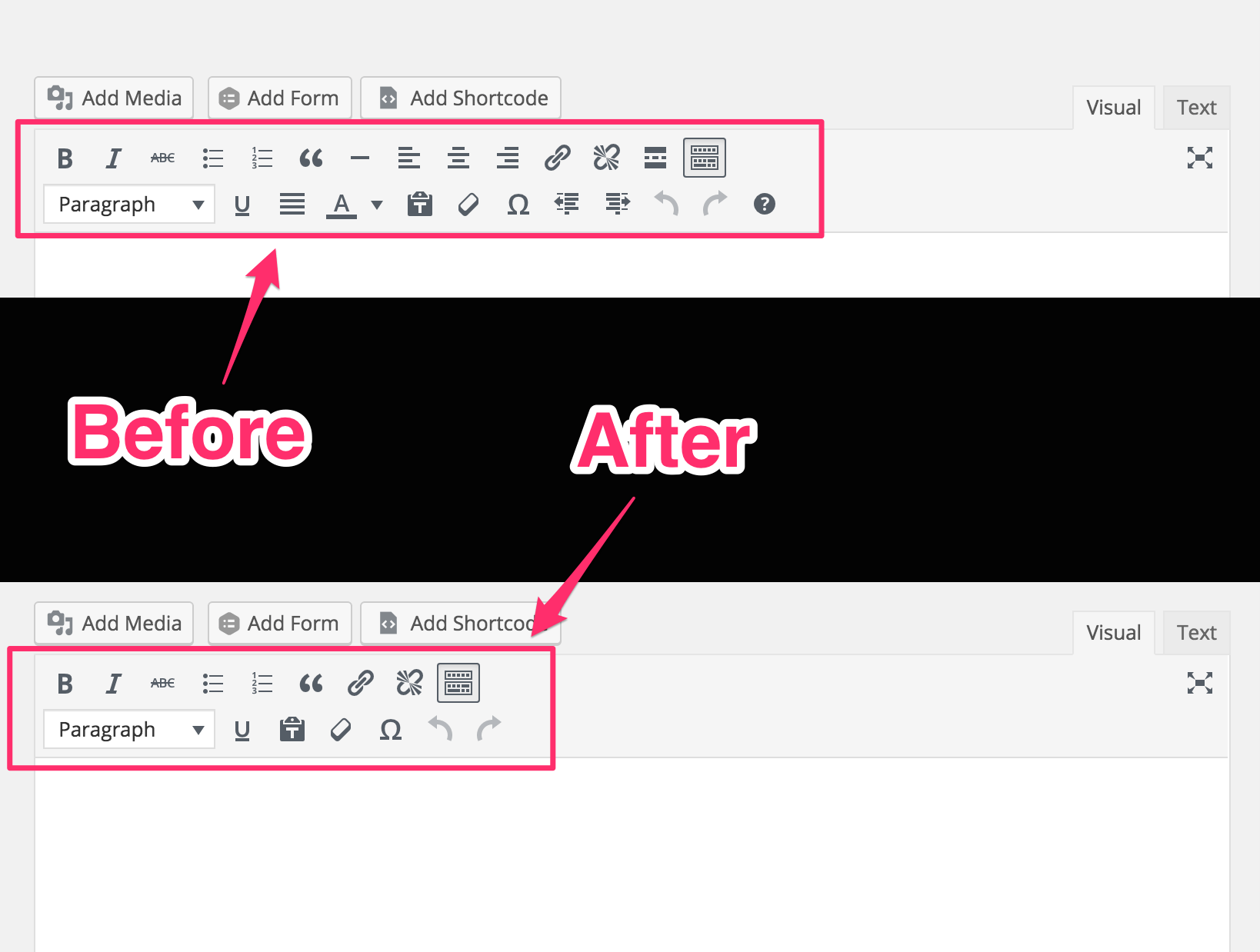Remove link using the broken chain icon
Viewport: 1260px width, 952px height.
coord(606,158)
